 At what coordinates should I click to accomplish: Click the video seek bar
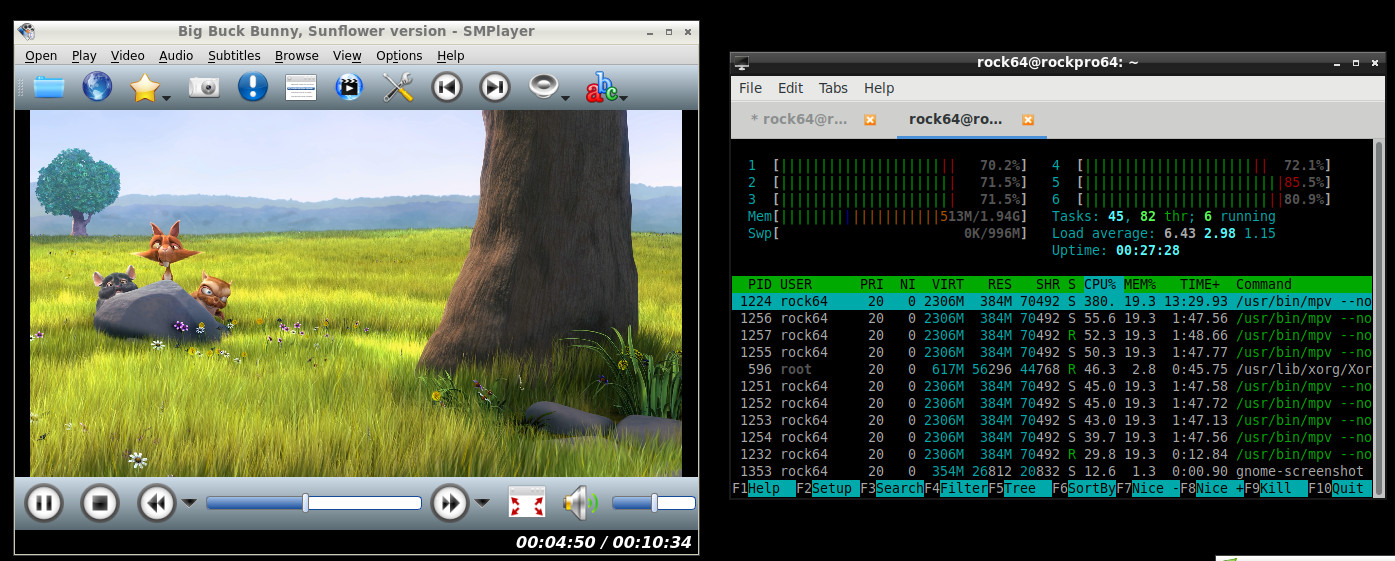pos(314,503)
